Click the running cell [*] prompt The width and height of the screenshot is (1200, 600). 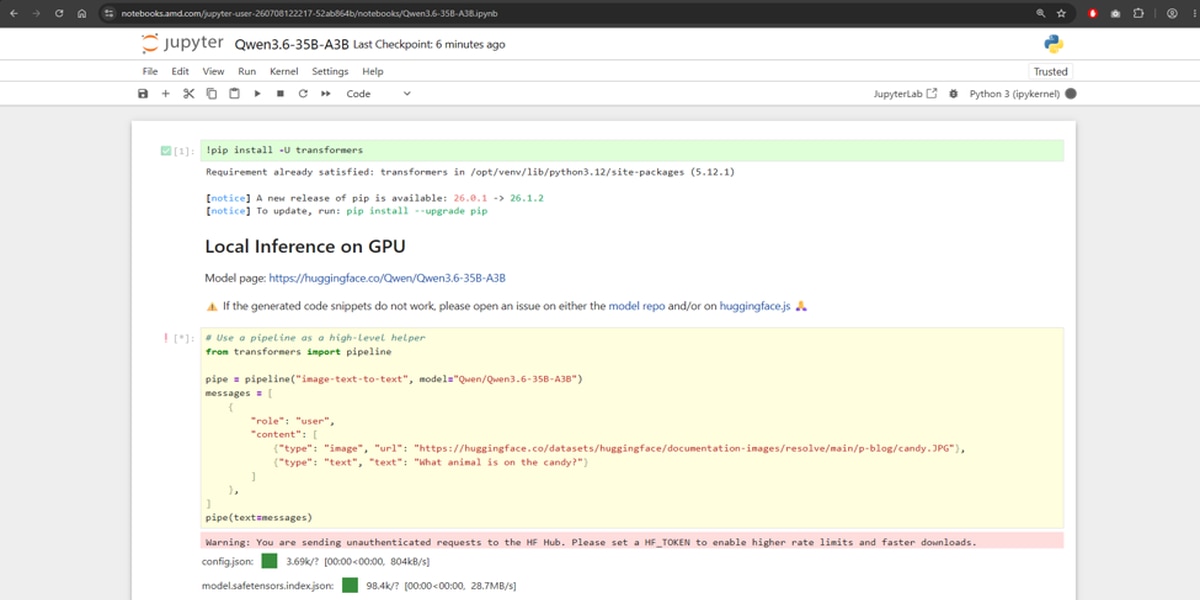[183, 338]
